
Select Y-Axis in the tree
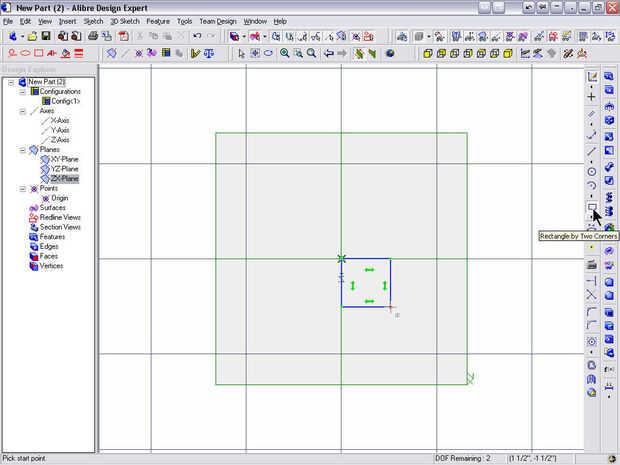pos(60,130)
